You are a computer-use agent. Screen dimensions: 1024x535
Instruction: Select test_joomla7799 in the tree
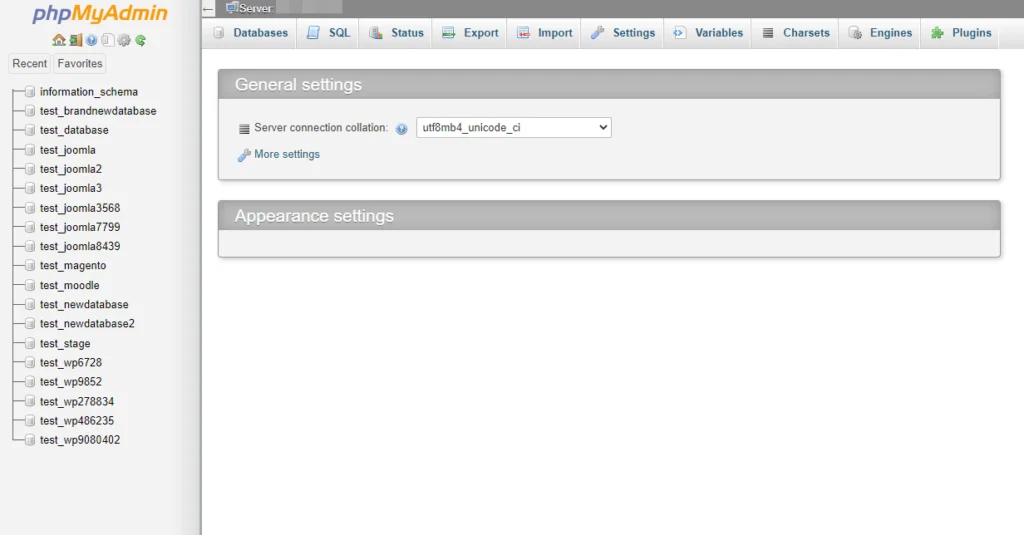pyautogui.click(x=80, y=227)
